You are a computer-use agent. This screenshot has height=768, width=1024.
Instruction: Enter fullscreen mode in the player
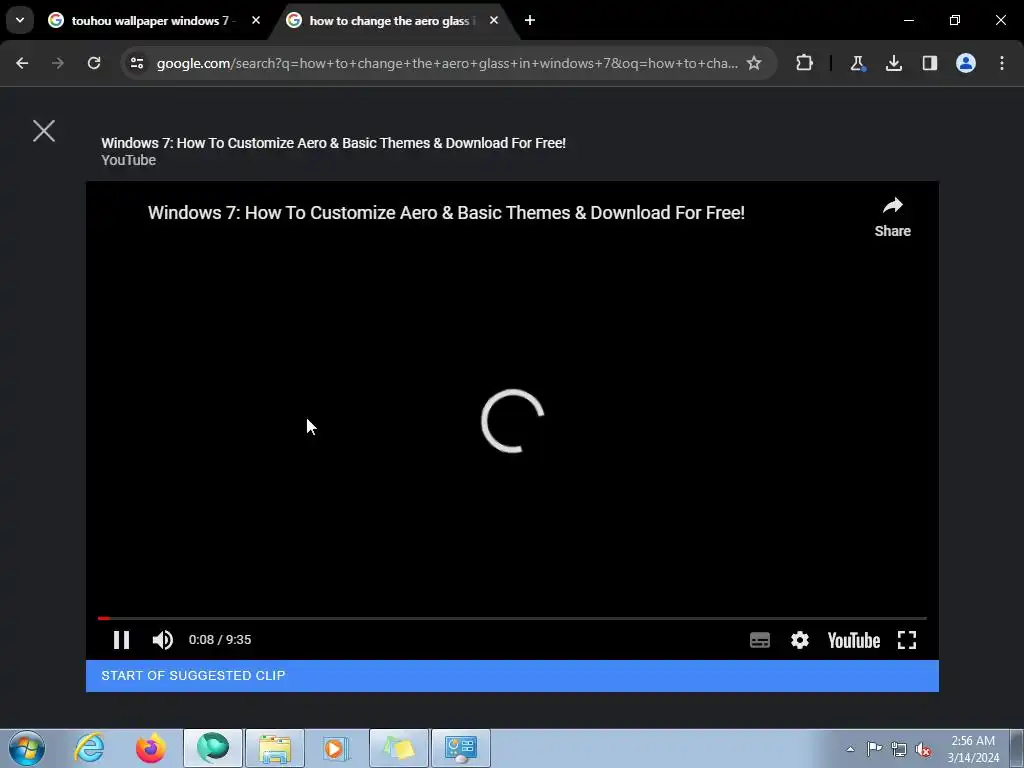click(x=907, y=640)
